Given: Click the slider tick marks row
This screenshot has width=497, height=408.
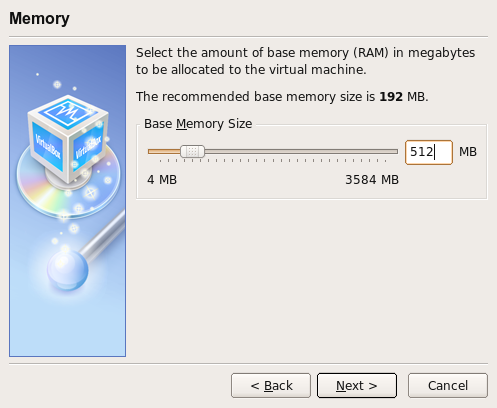Looking at the screenshot, I should coord(273,161).
